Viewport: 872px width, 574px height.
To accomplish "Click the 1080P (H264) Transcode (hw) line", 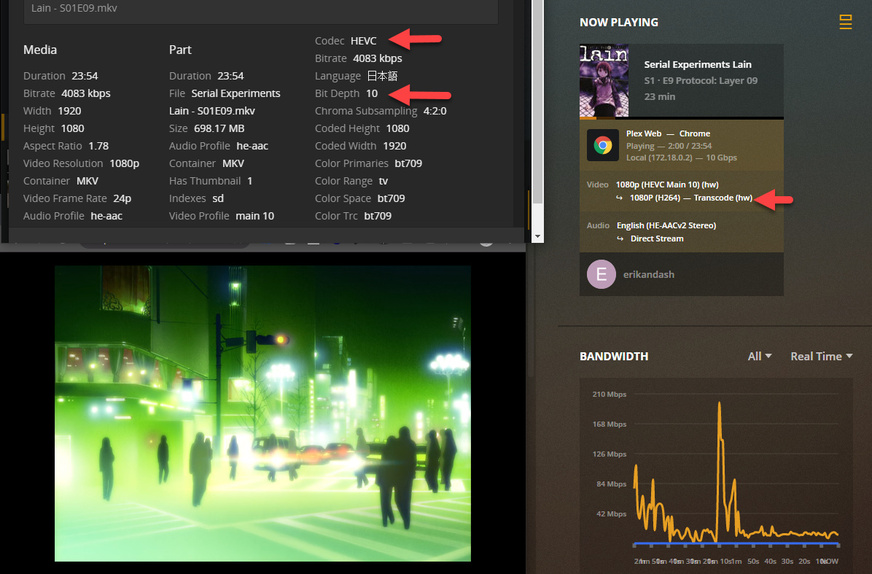I will pyautogui.click(x=691, y=198).
